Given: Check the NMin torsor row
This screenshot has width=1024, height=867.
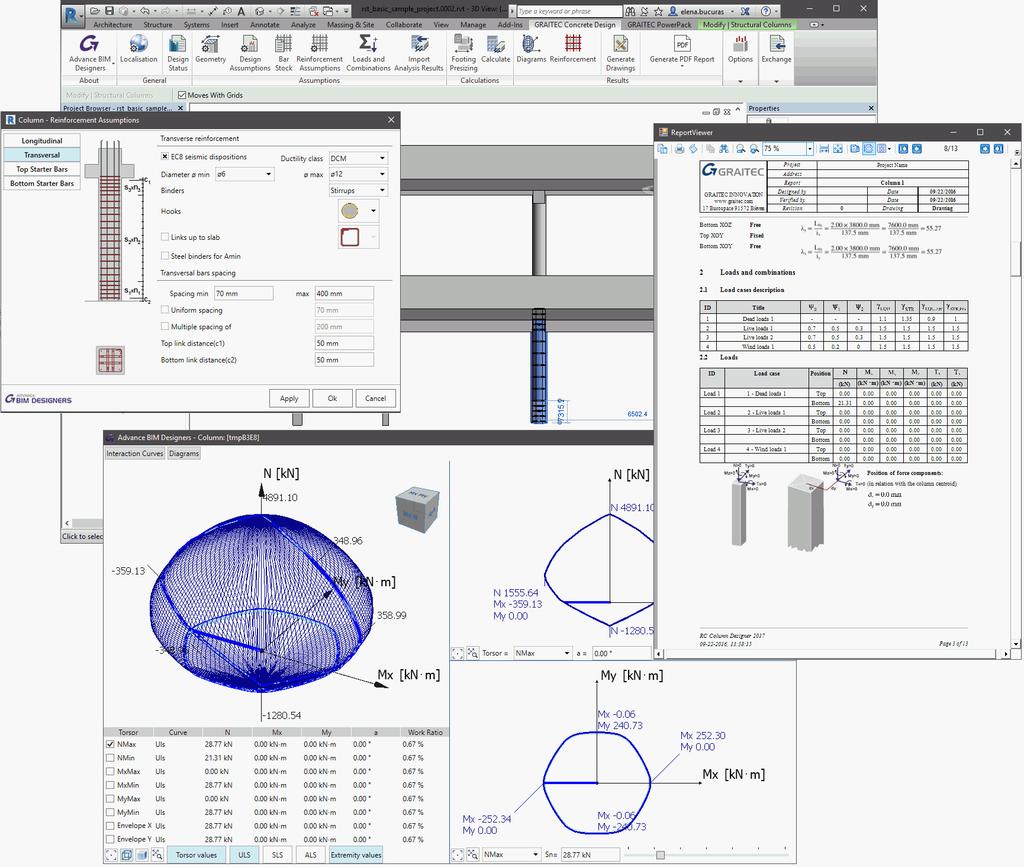Looking at the screenshot, I should click(x=110, y=758).
